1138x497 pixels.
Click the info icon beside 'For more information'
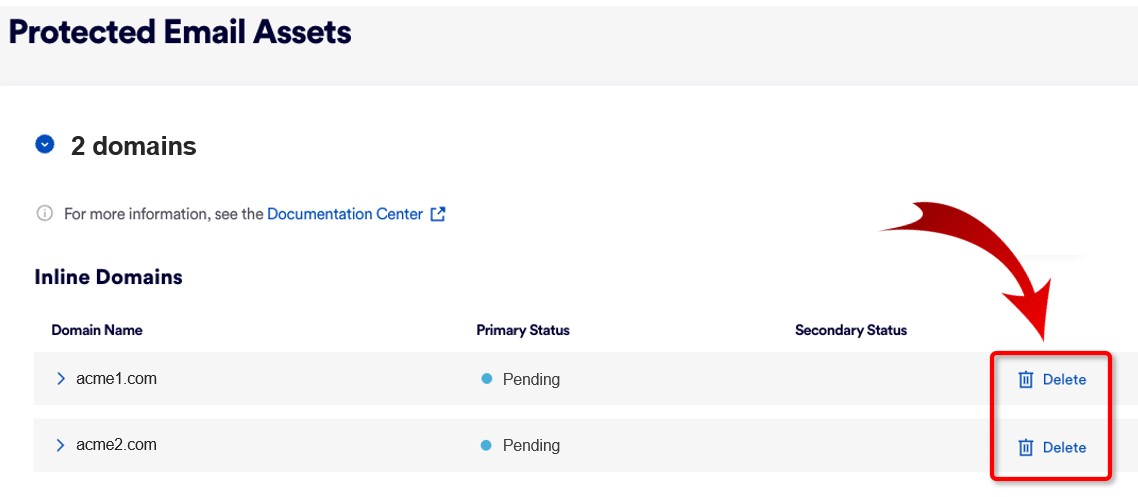click(x=44, y=213)
